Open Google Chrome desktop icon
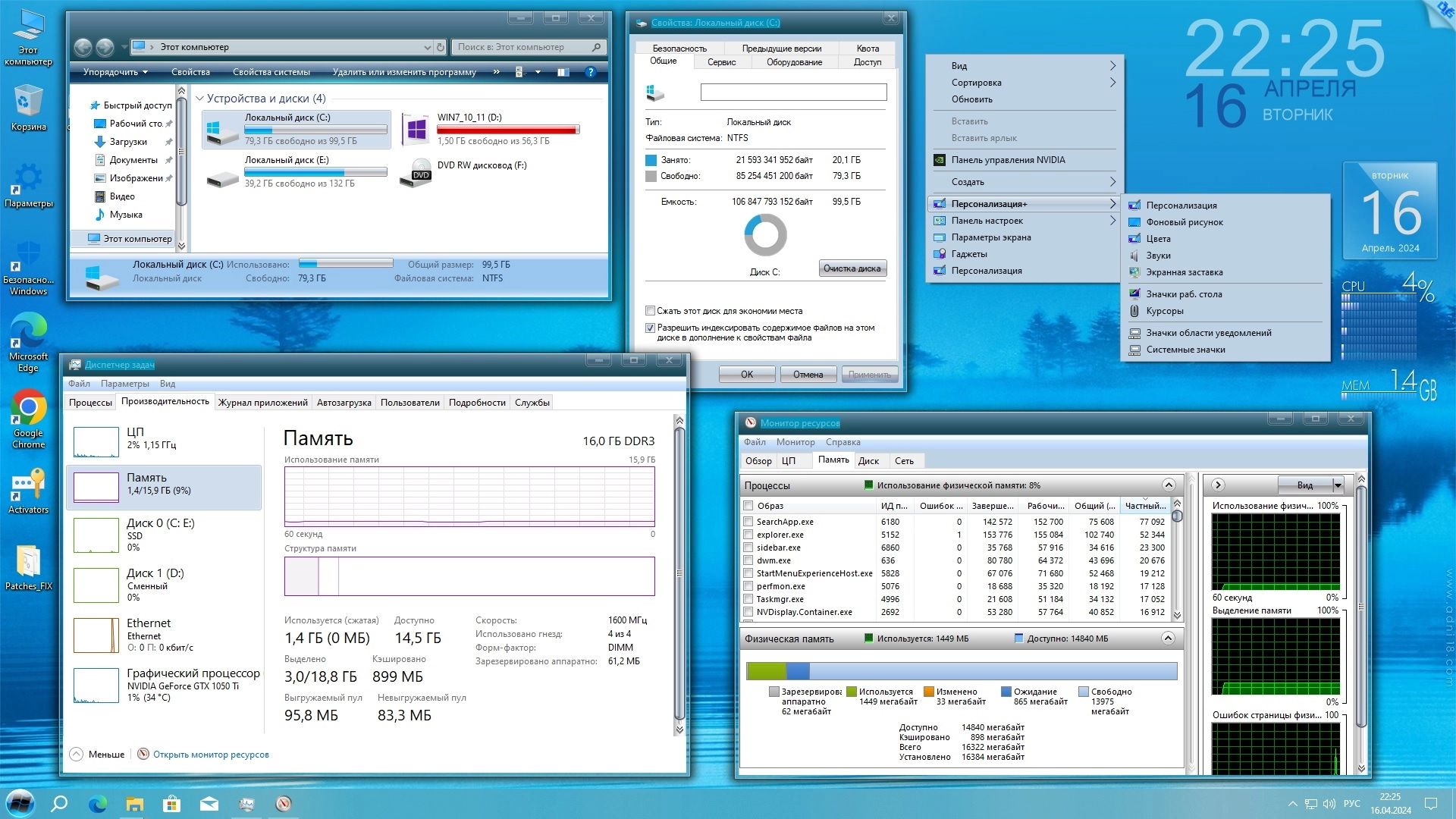This screenshot has height=819, width=1456. pyautogui.click(x=28, y=419)
